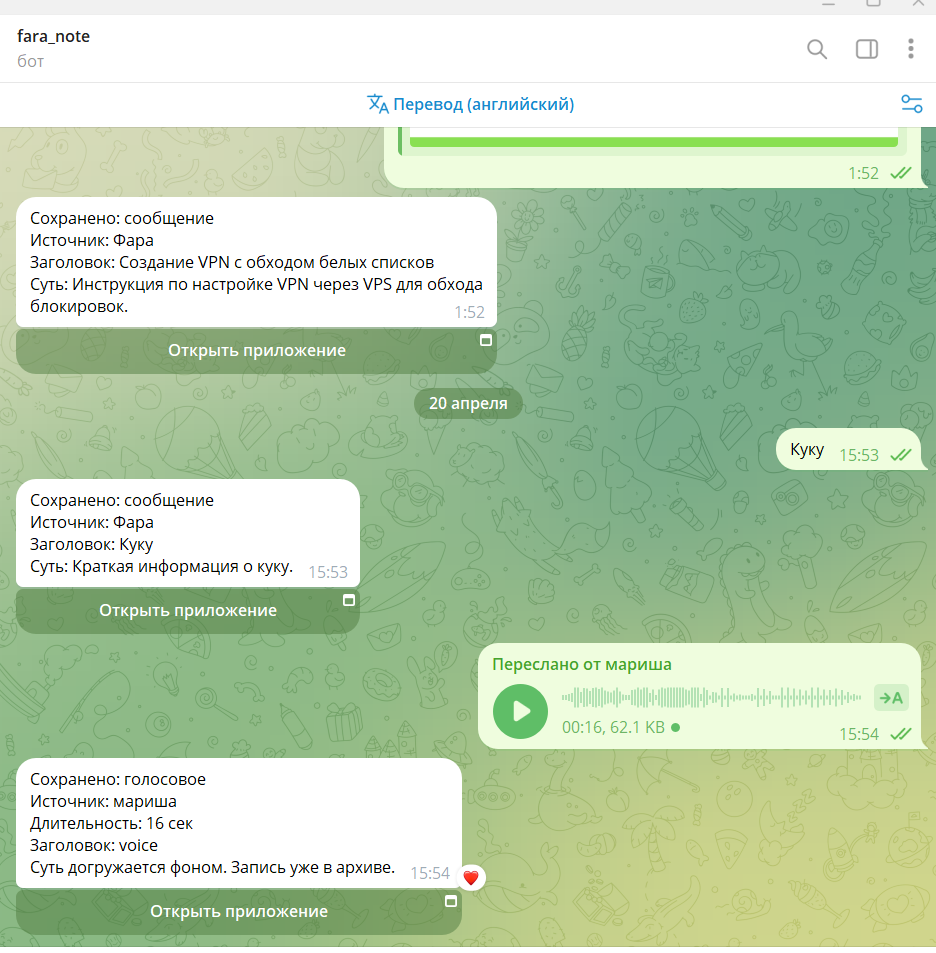Play the forwarded voice message
The height and width of the screenshot is (953, 936).
click(x=520, y=711)
